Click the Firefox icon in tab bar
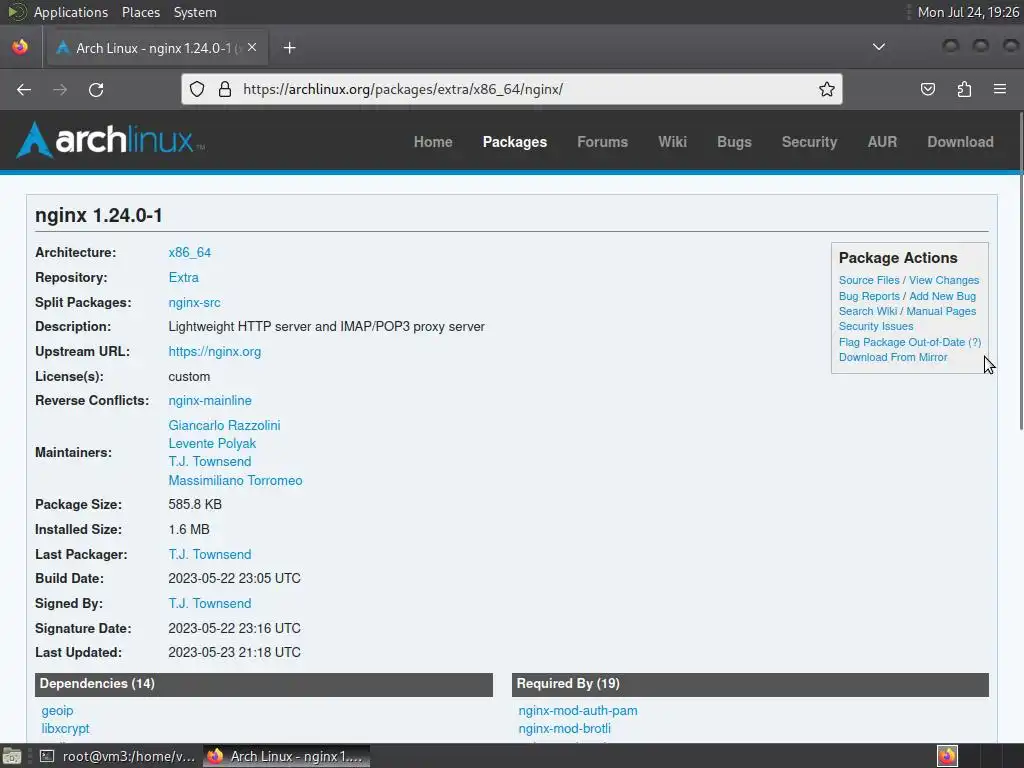Viewport: 1024px width, 768px height. pos(20,47)
